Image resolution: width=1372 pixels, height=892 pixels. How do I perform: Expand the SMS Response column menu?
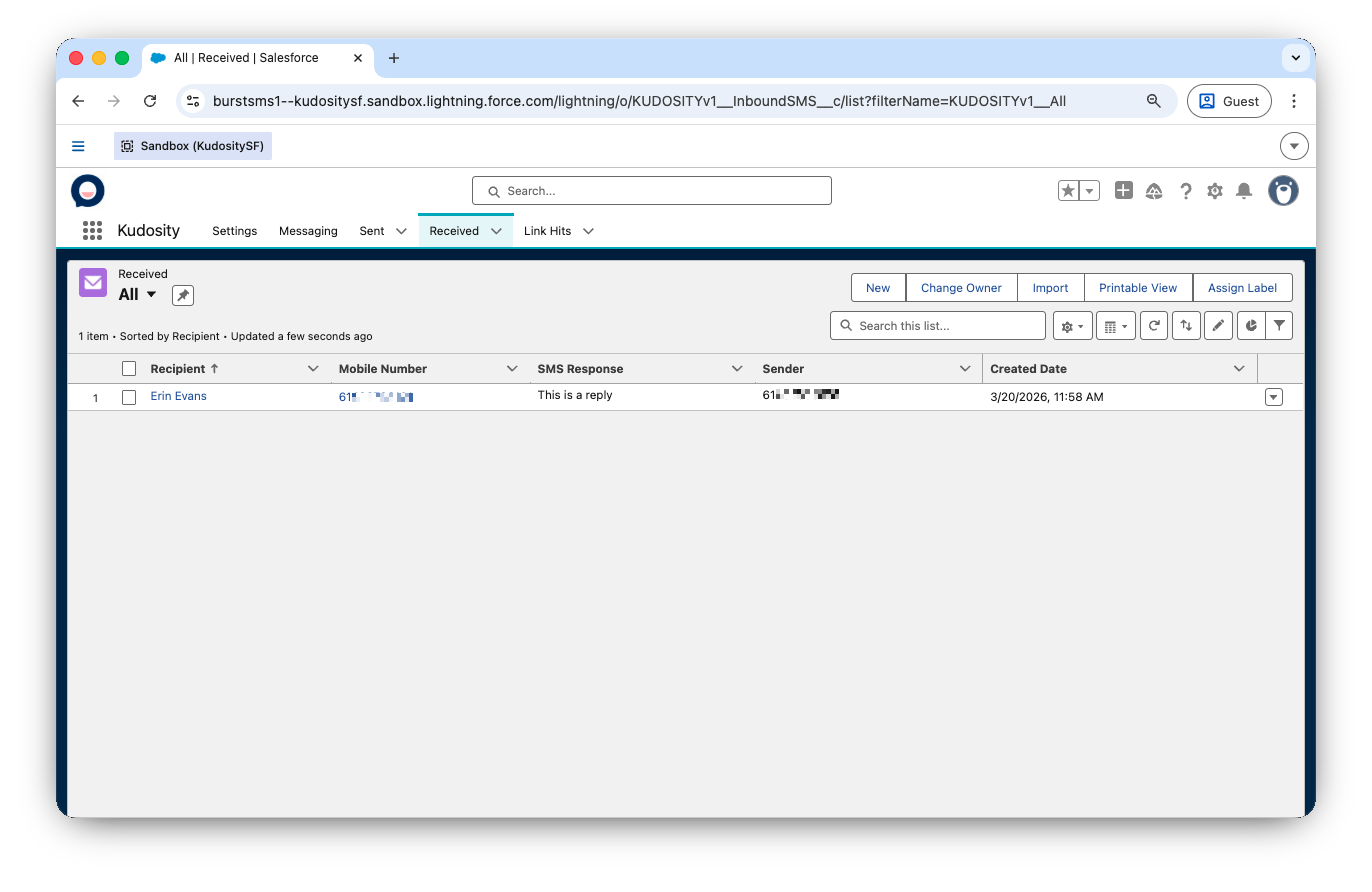click(737, 369)
